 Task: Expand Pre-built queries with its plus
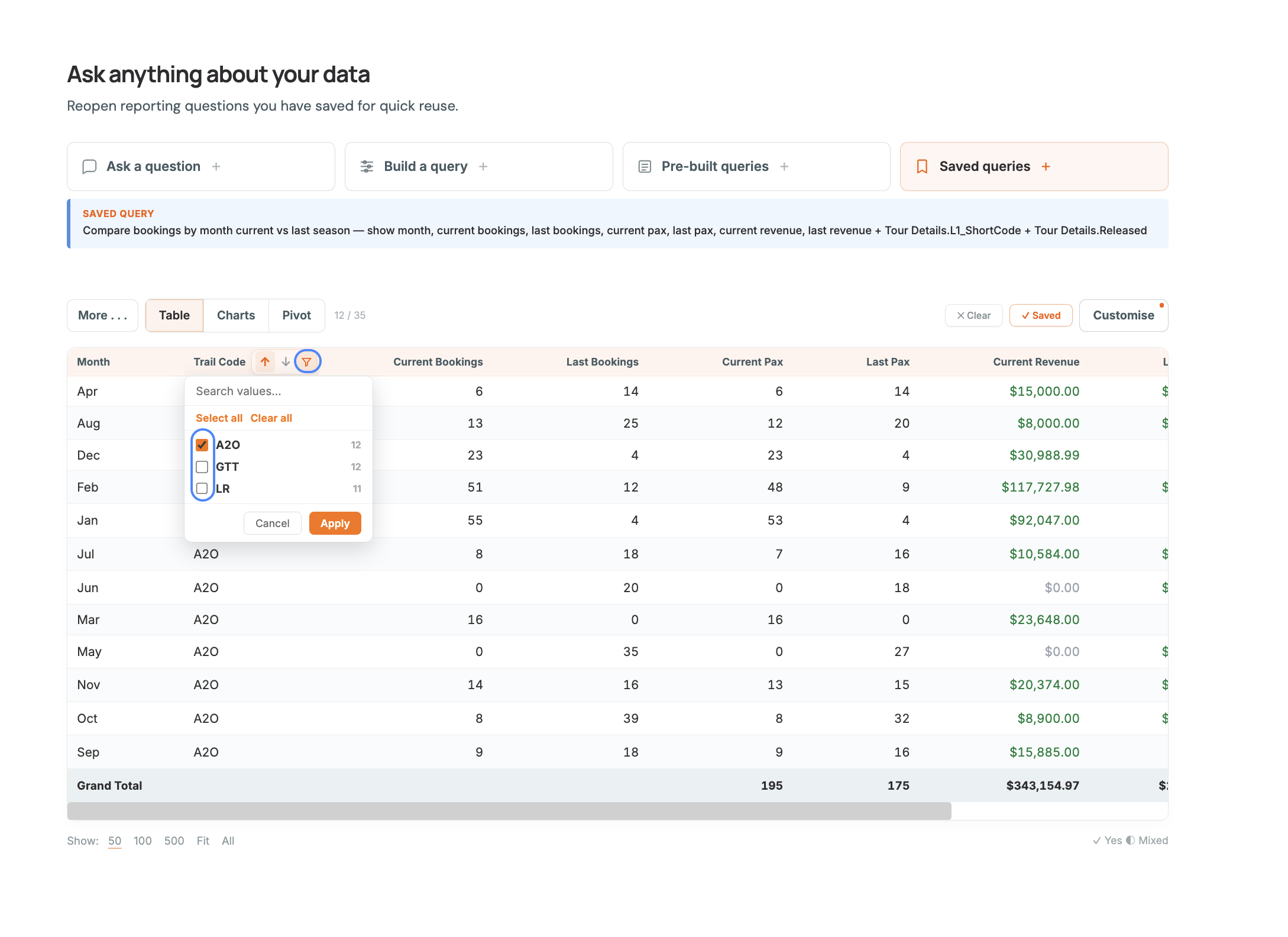pos(784,167)
